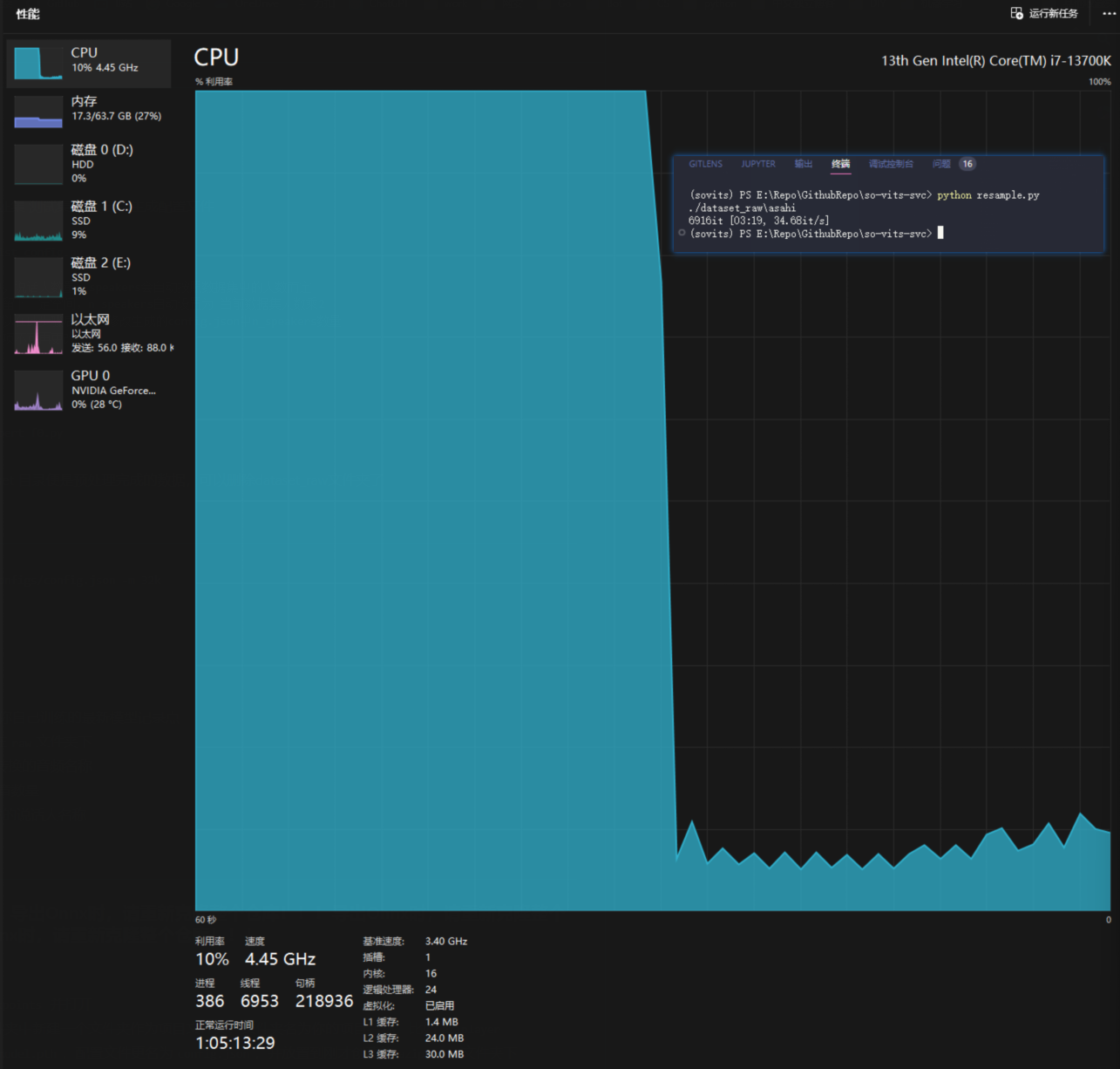This screenshot has height=1069, width=1120.
Task: Switch to the 输出 output tab
Action: [x=804, y=164]
